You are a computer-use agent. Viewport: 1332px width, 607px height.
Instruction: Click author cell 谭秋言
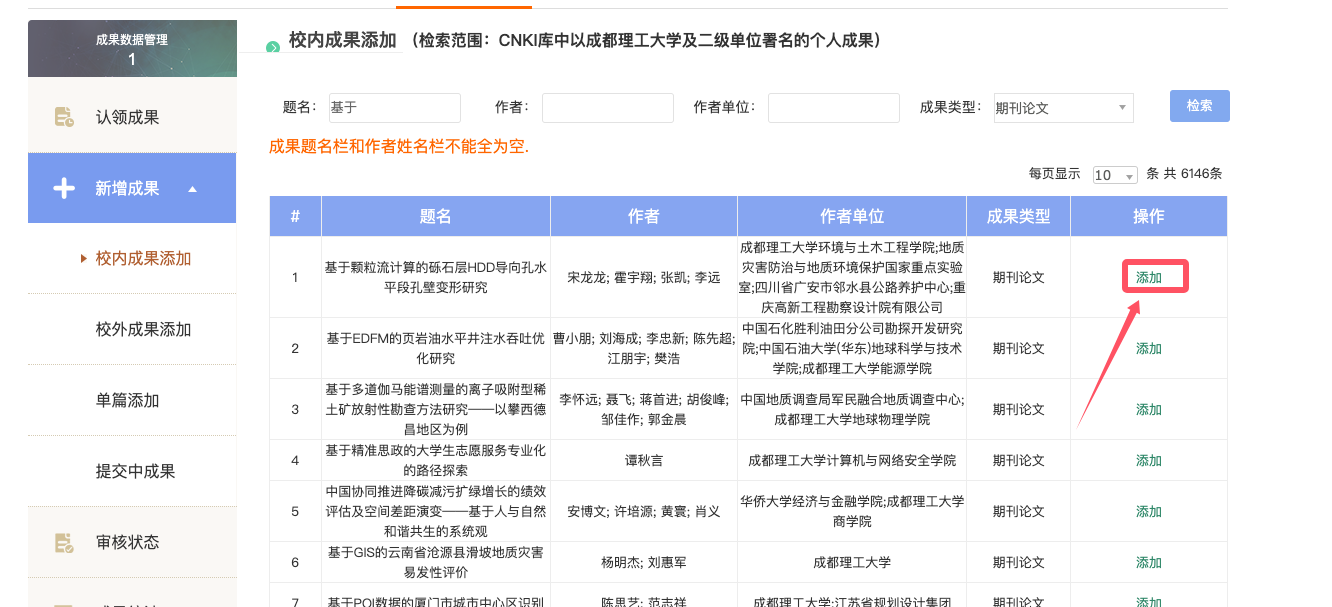[643, 461]
